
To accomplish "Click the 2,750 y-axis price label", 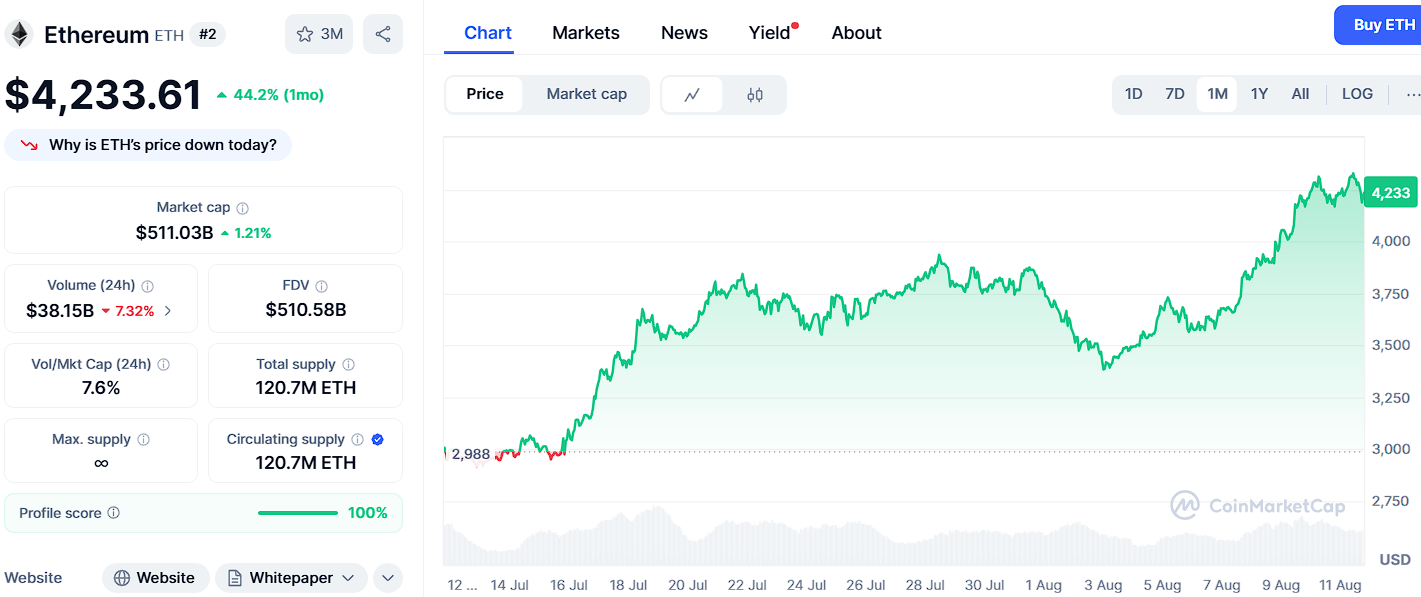I will tap(1391, 501).
